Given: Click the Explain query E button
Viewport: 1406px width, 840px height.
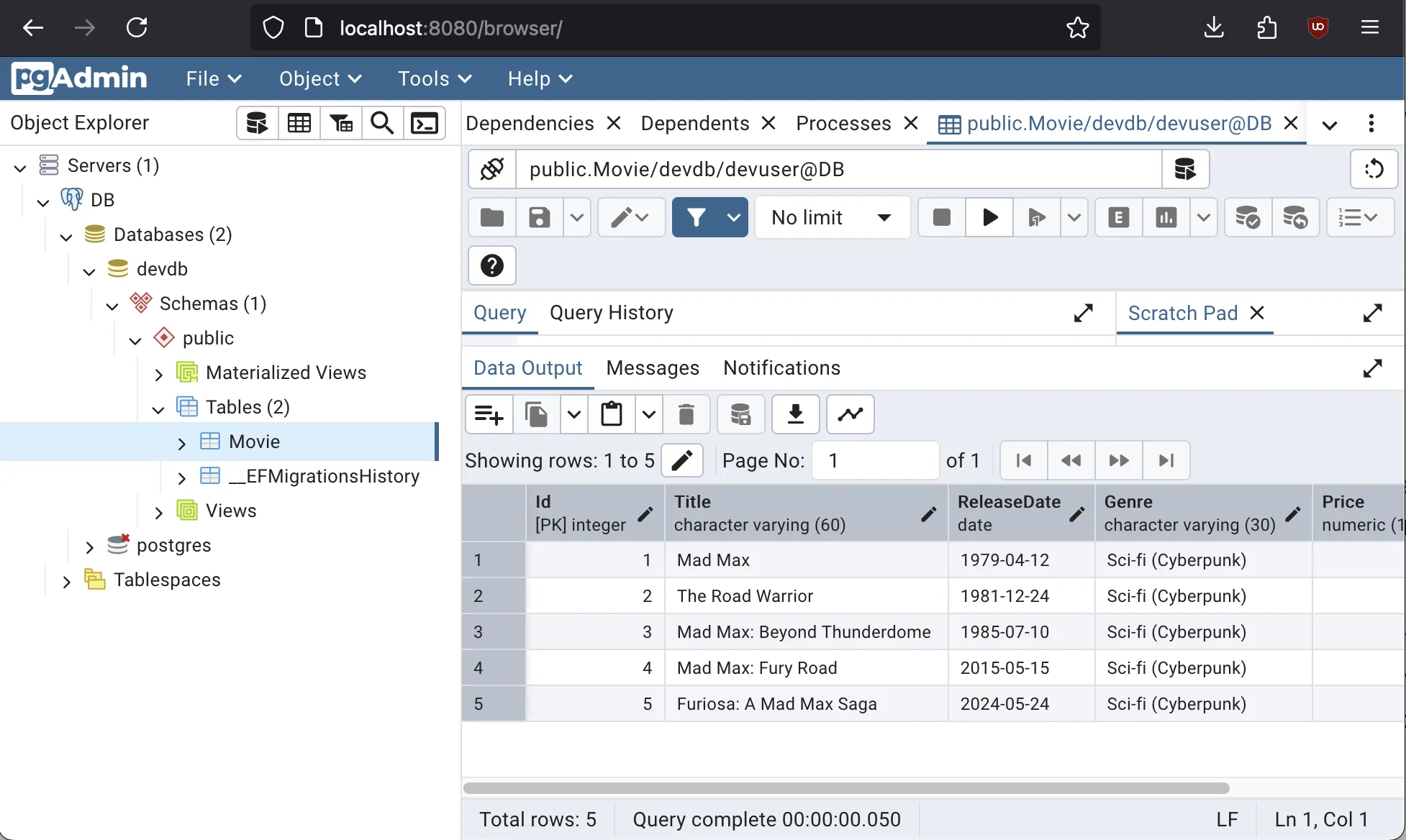Looking at the screenshot, I should click(x=1119, y=217).
